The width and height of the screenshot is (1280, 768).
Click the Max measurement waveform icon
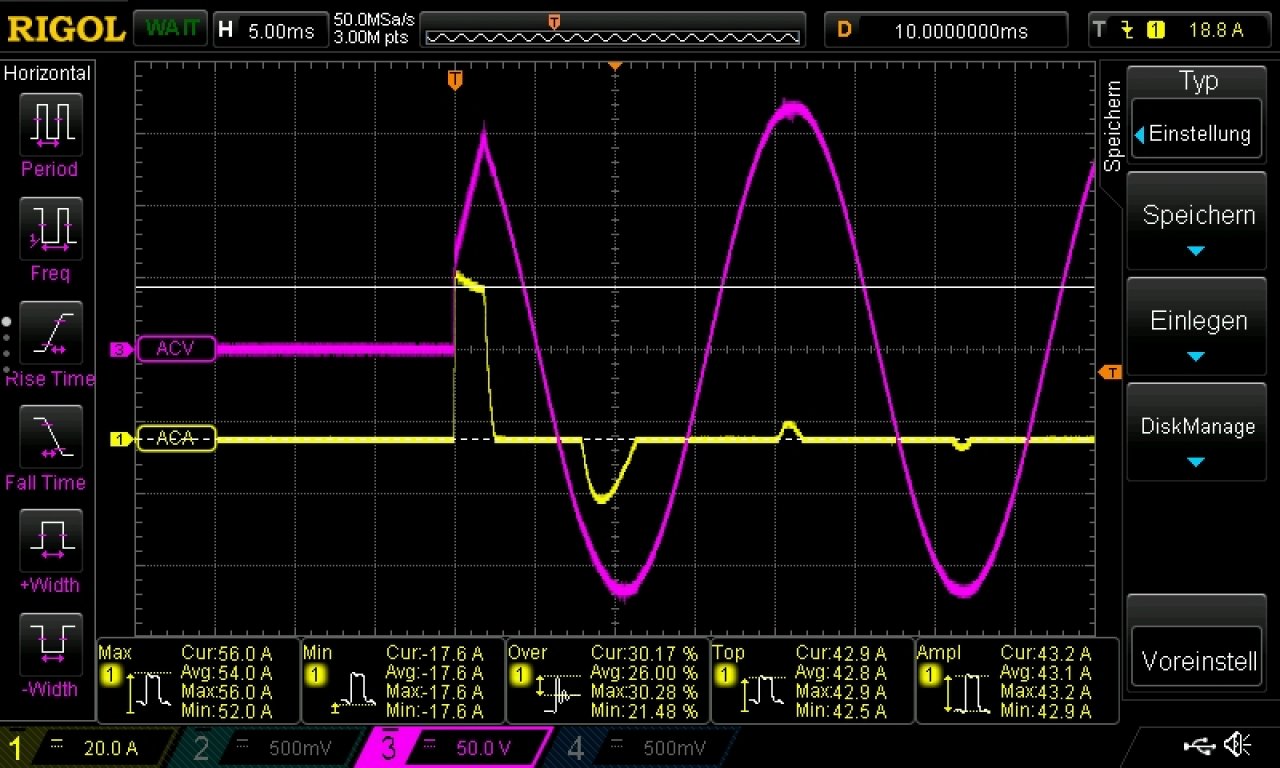click(x=150, y=693)
